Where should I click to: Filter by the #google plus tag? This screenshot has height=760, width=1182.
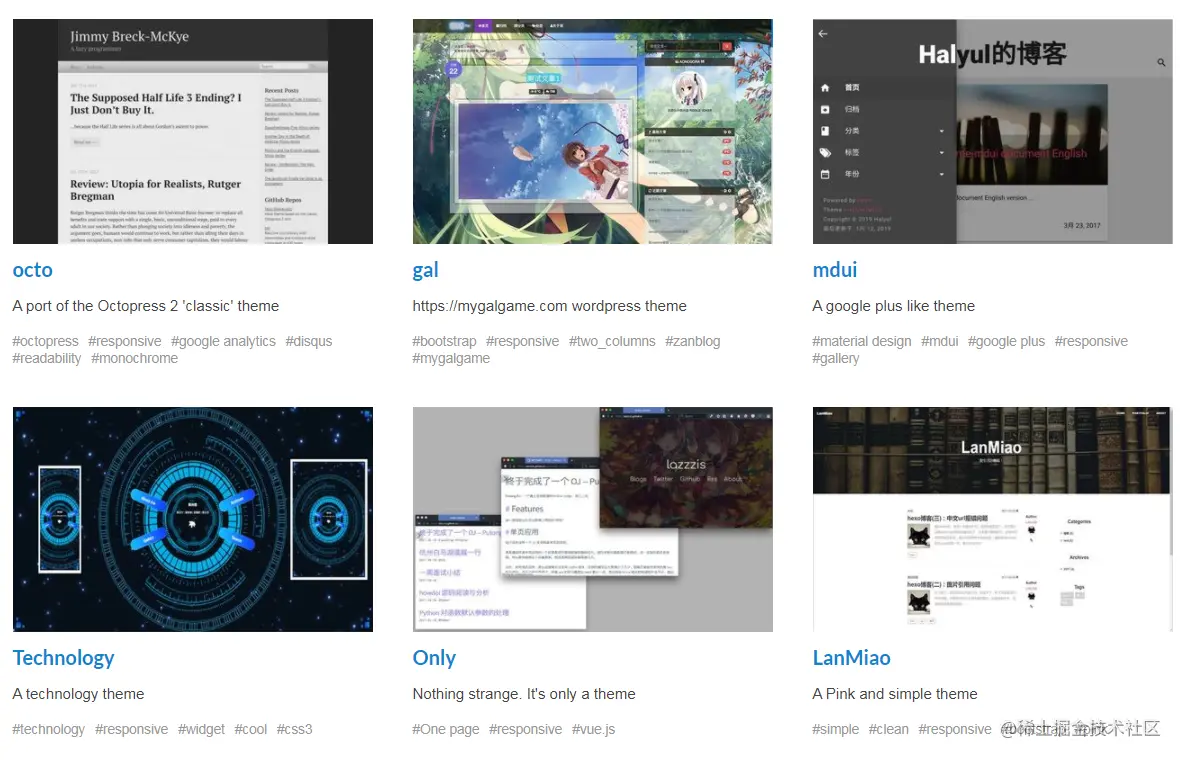[1006, 342]
